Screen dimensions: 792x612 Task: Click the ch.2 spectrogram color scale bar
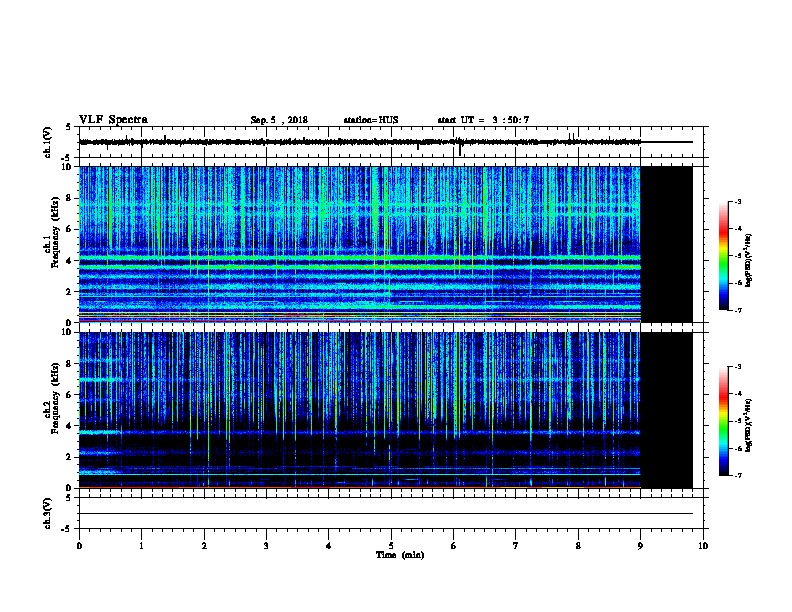pos(724,421)
